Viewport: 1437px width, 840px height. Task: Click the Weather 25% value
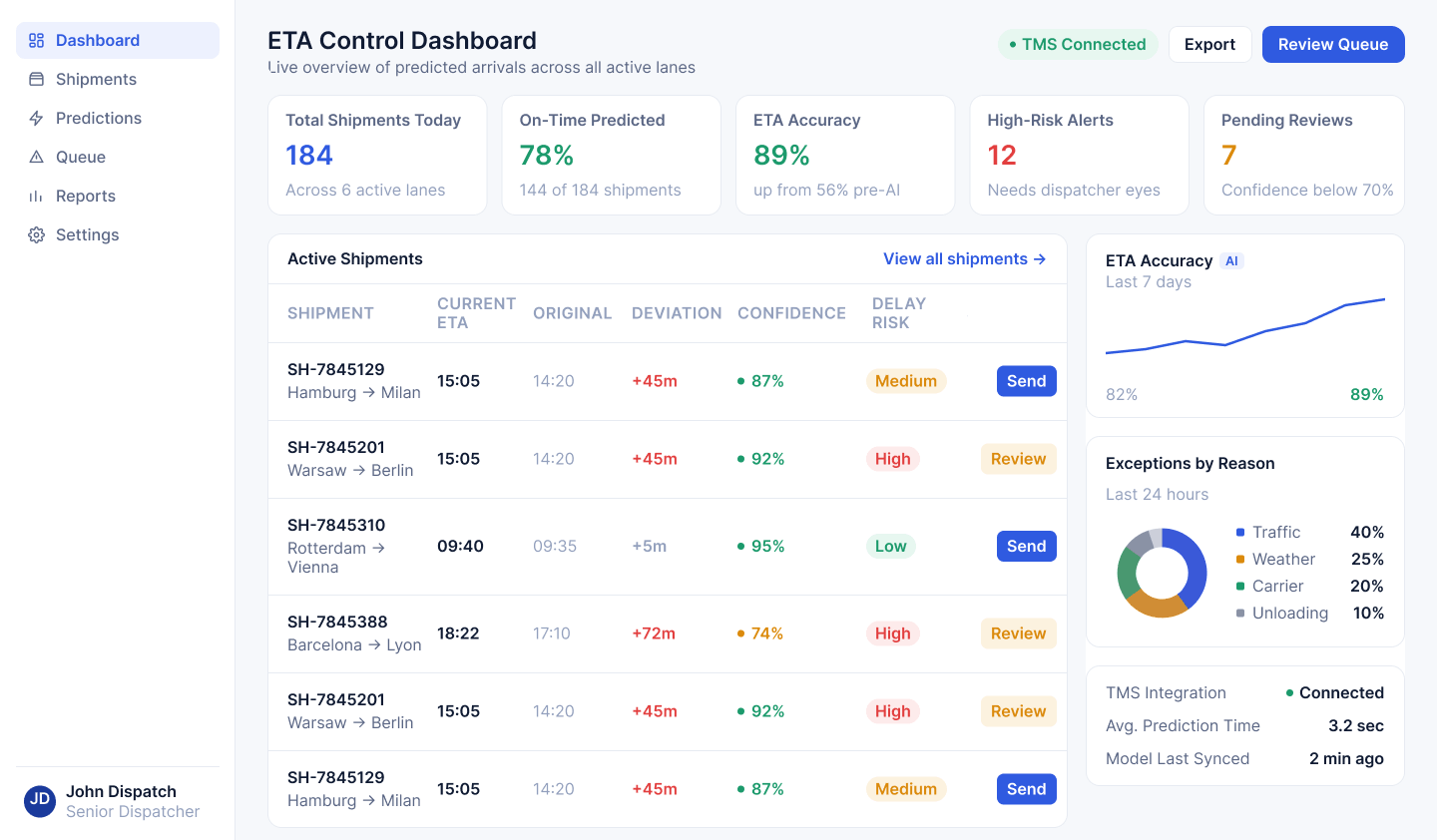(1367, 559)
